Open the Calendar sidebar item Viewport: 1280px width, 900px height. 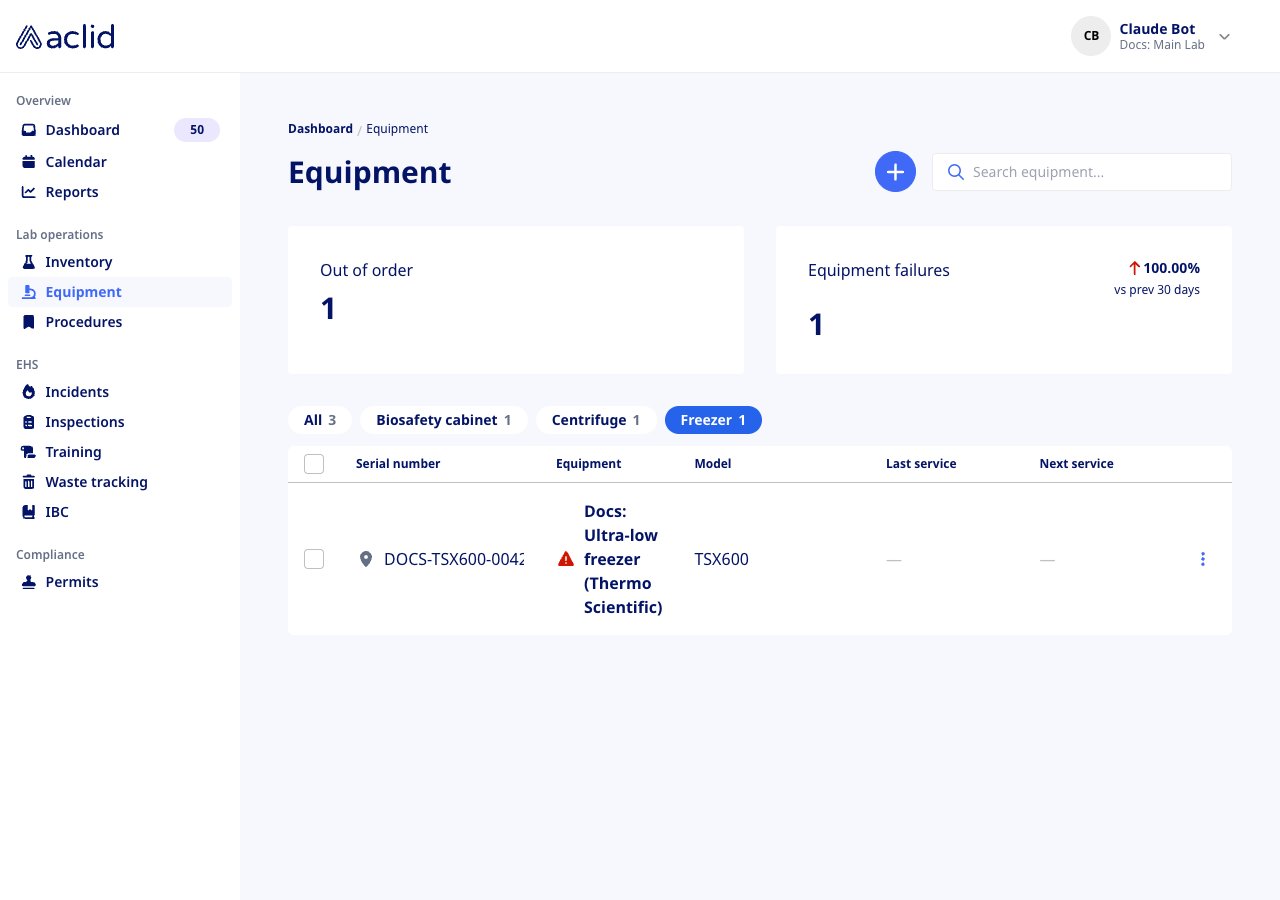120,162
